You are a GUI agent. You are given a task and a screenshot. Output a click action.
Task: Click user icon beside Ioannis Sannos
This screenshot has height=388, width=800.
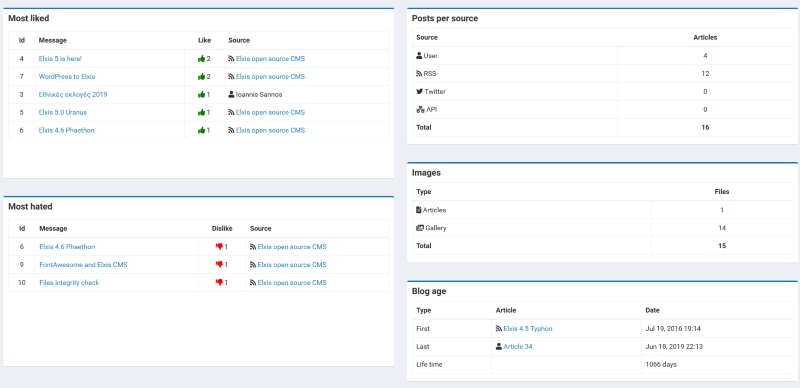(x=231, y=94)
